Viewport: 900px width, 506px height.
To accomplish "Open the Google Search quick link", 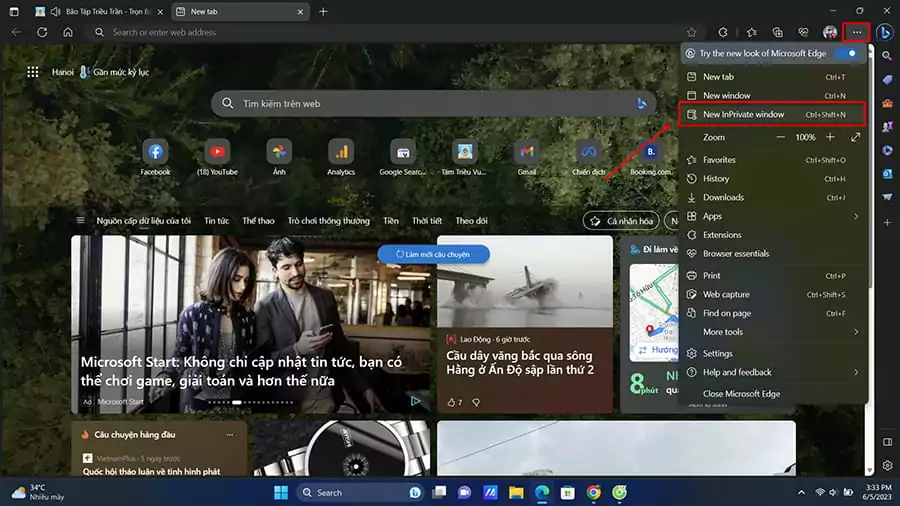I will 403,157.
